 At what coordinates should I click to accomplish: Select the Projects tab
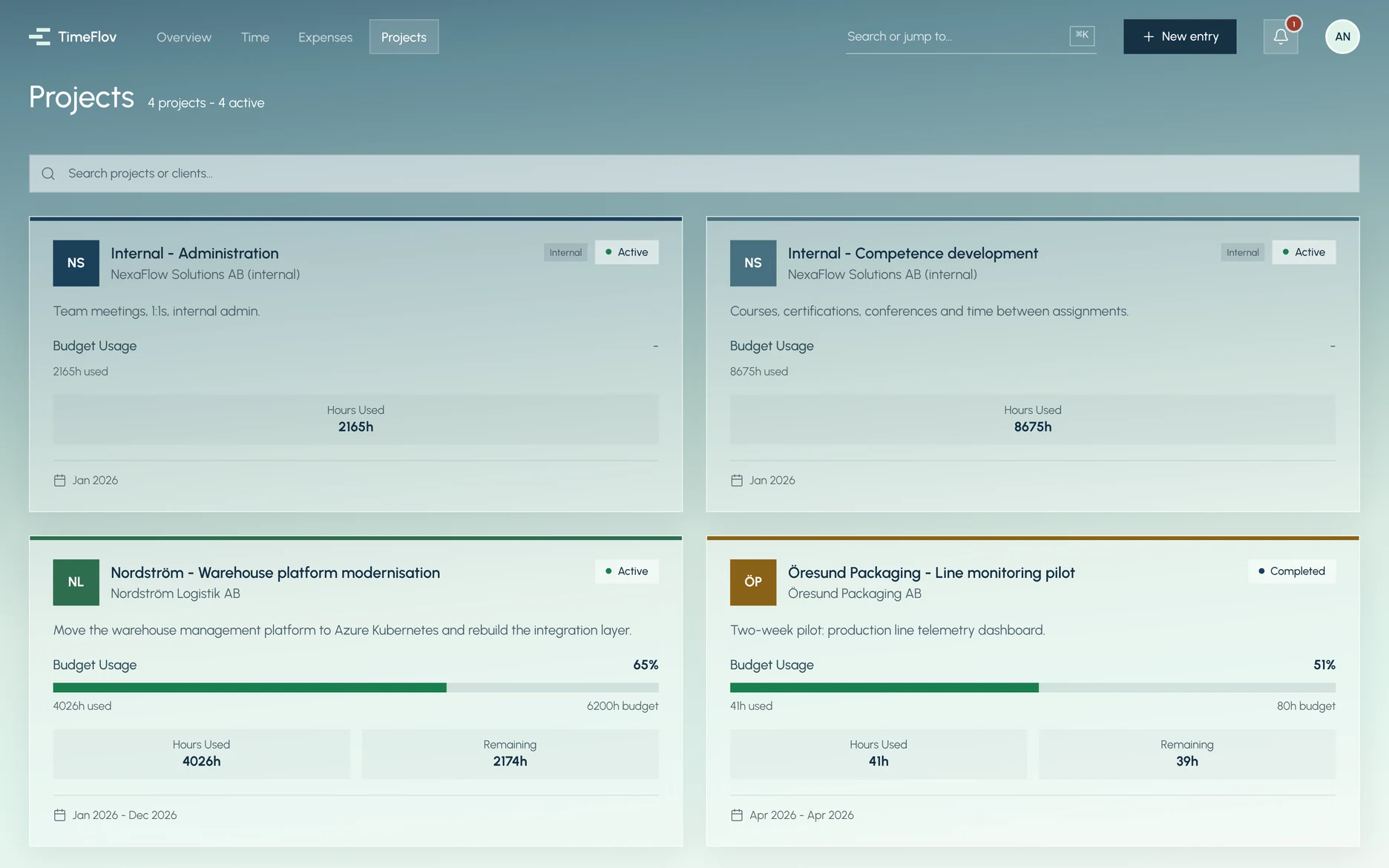pos(404,37)
